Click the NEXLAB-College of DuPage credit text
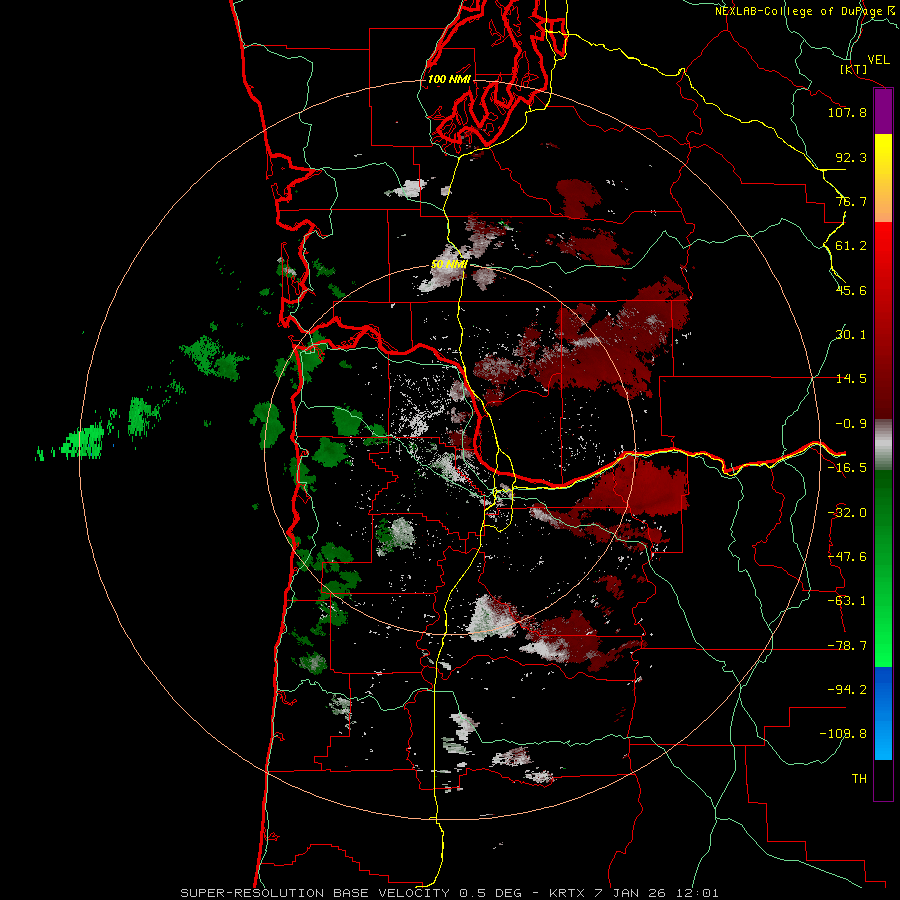 point(806,11)
